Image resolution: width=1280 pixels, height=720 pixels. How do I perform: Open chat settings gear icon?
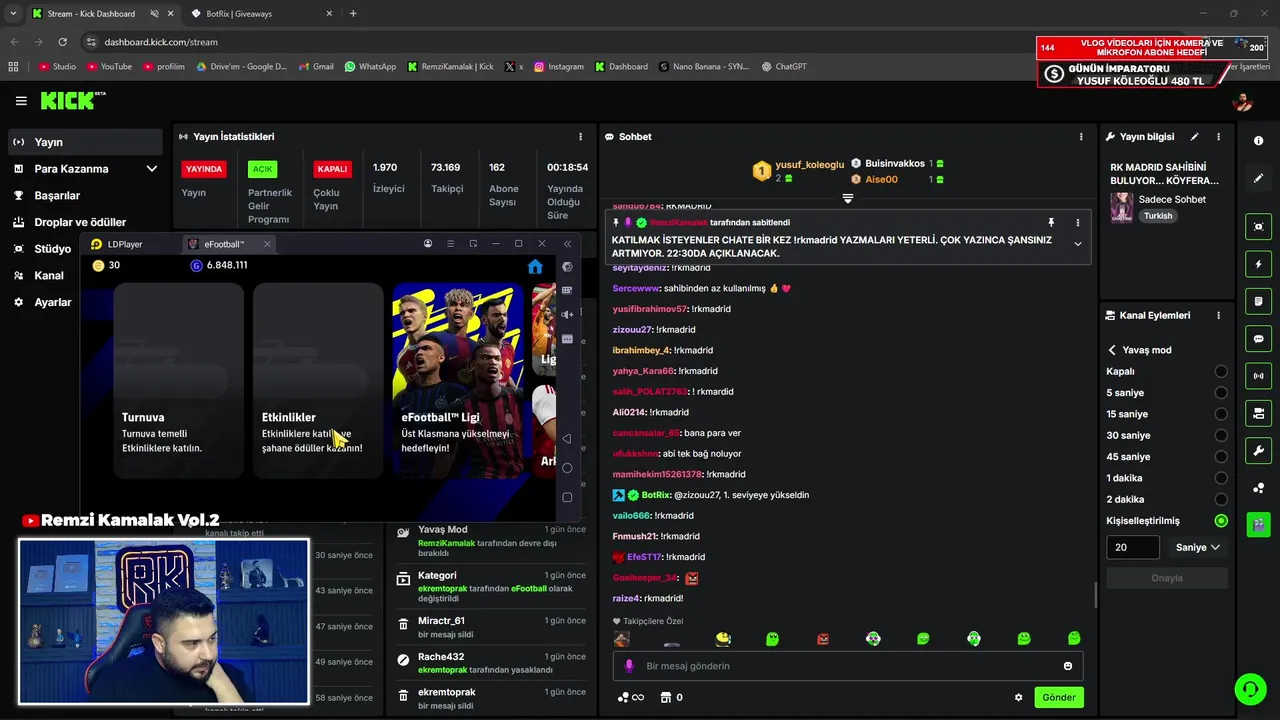[1019, 697]
